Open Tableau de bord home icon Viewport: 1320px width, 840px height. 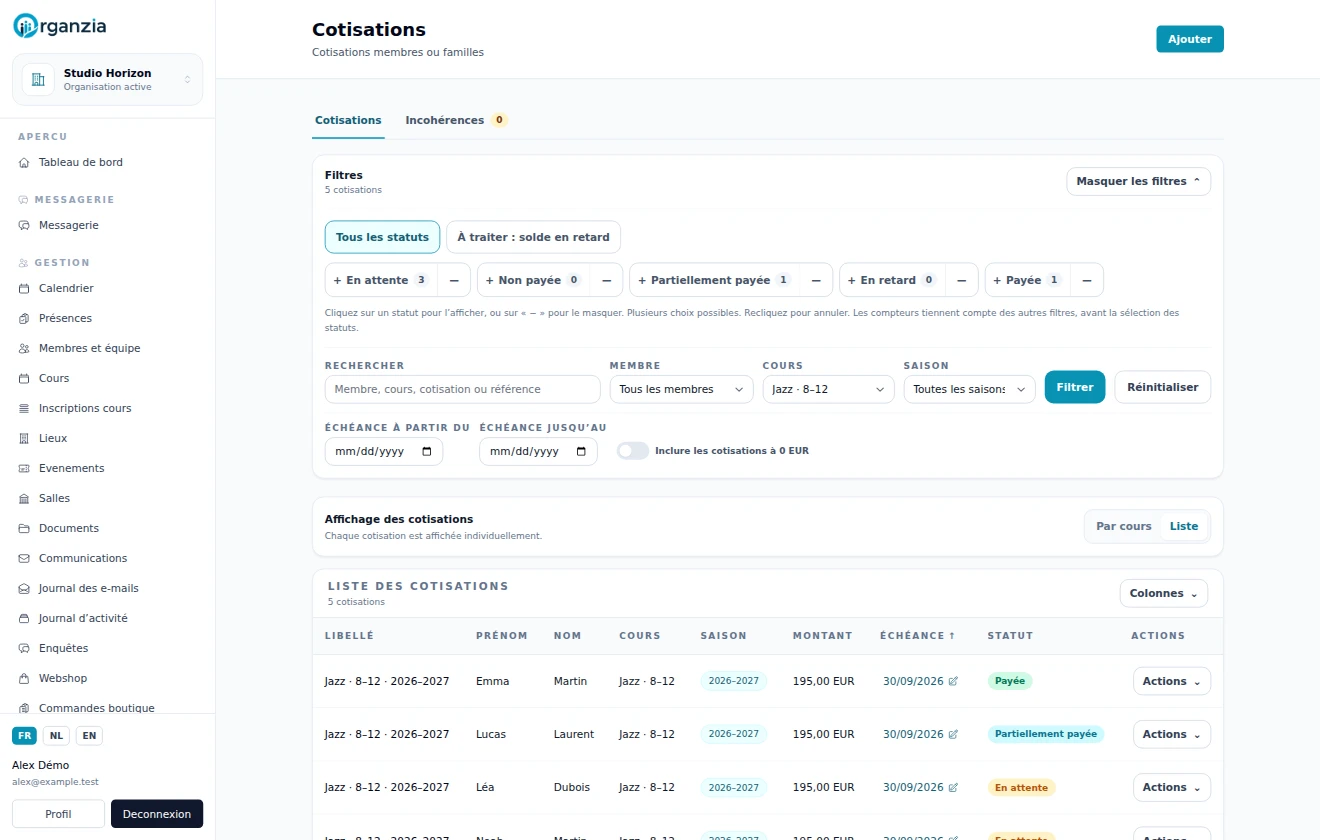(24, 162)
